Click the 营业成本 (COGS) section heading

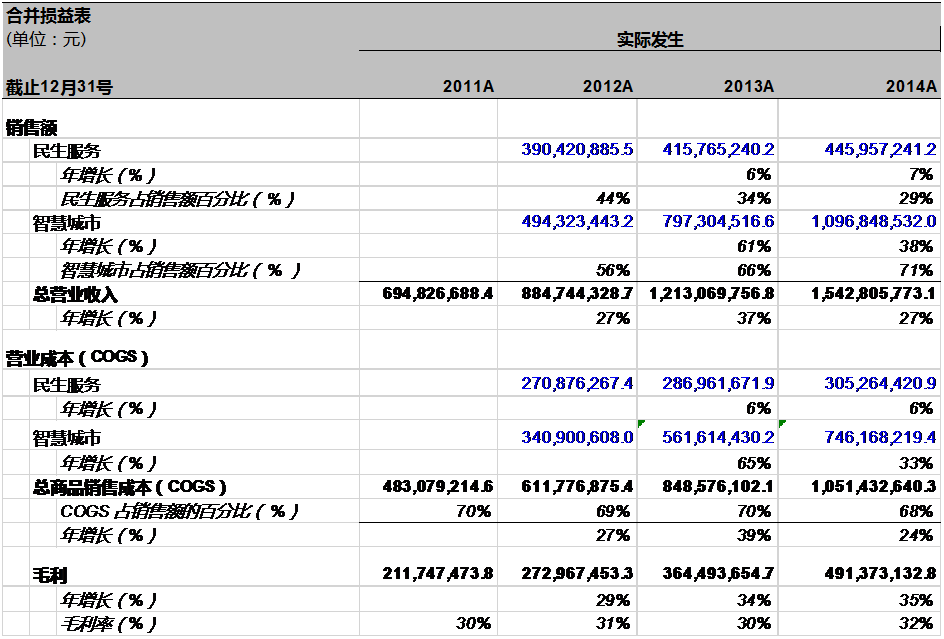click(78, 358)
